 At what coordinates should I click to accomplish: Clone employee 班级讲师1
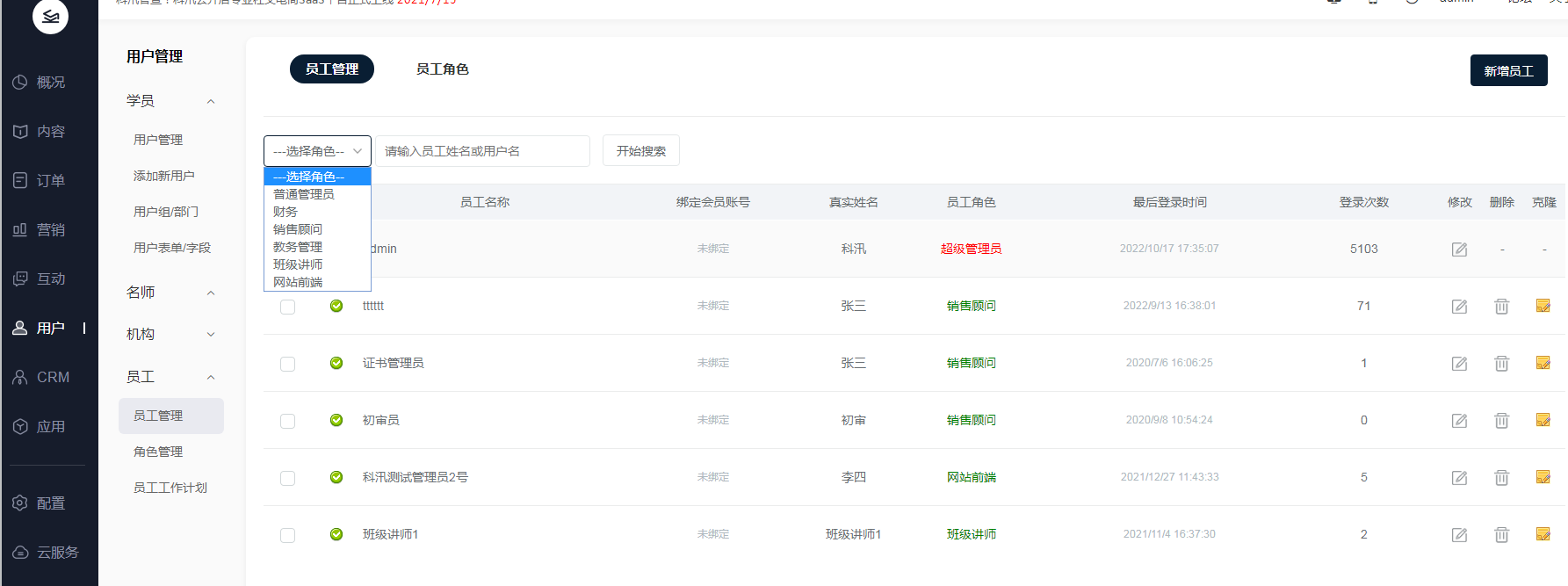(1543, 533)
